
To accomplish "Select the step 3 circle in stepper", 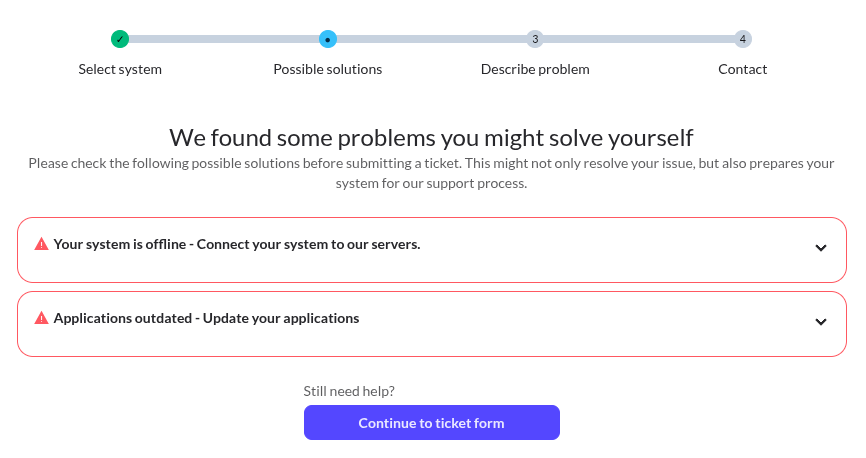I will pyautogui.click(x=535, y=39).
